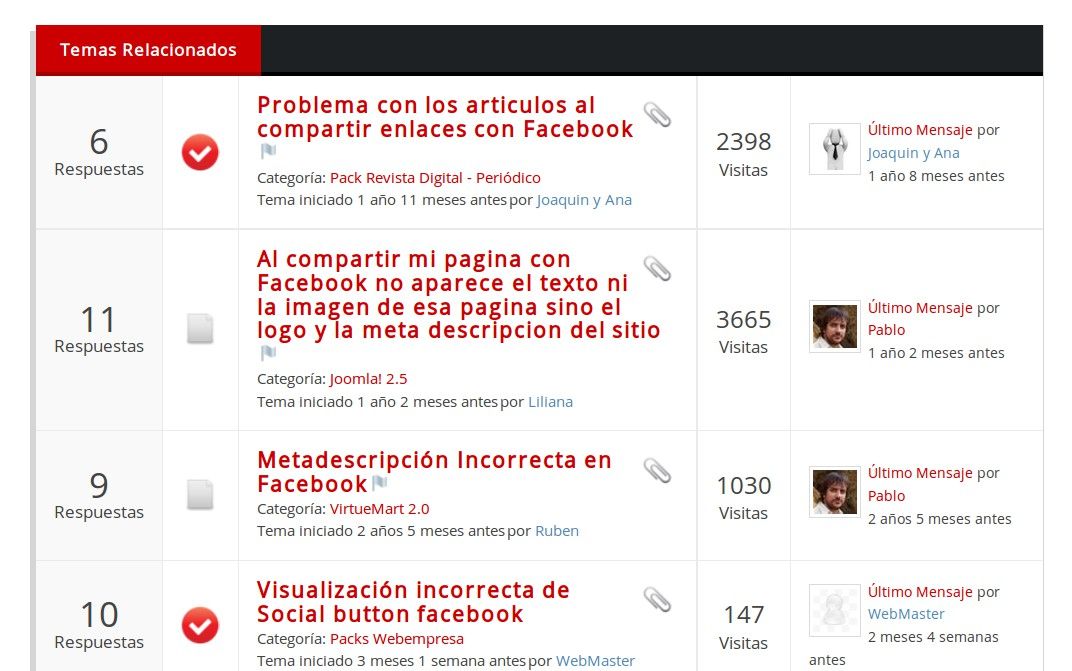Open topic 'Problema con los articulos al compartir enlaces'

[x=445, y=117]
